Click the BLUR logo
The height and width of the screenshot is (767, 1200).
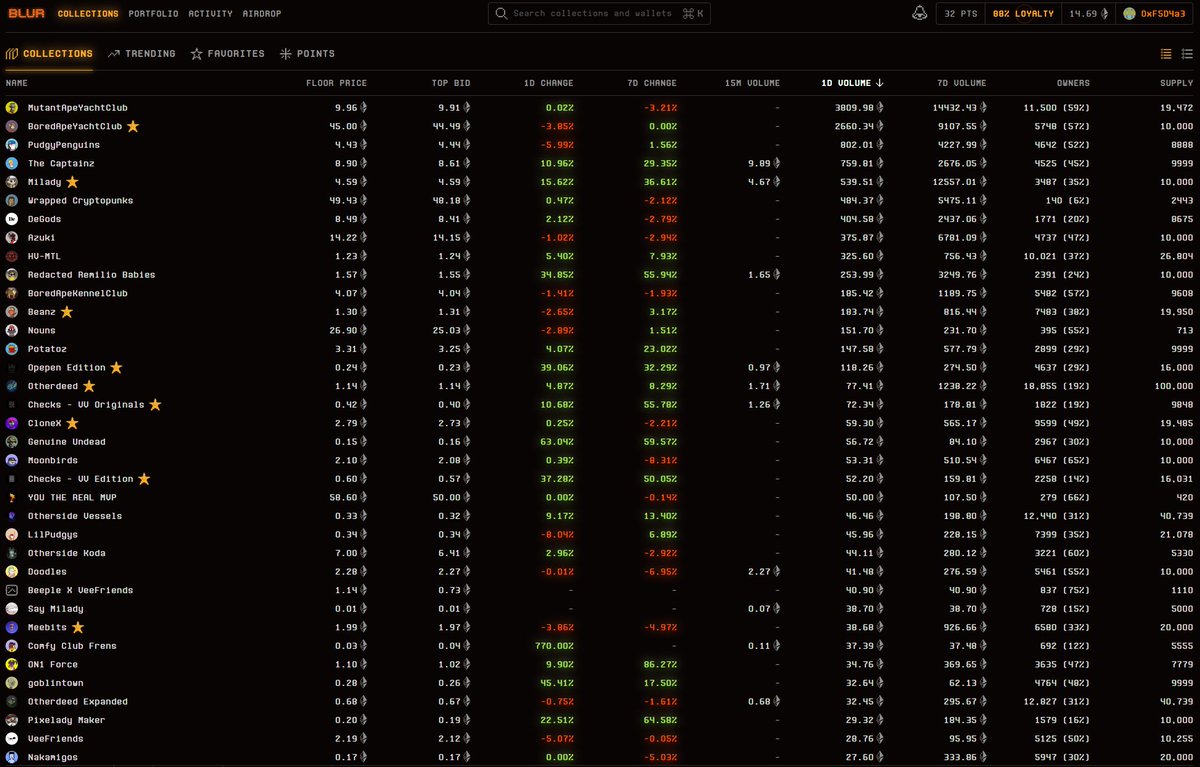(26, 14)
